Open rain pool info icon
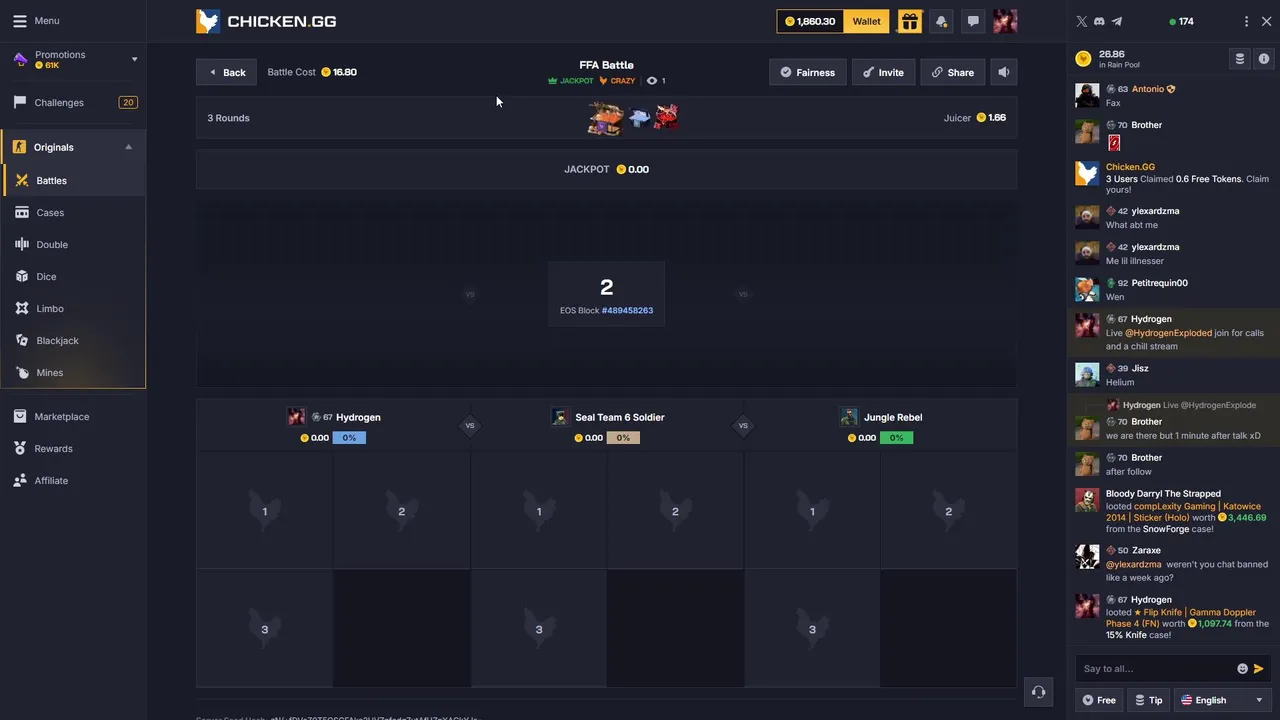 click(1264, 59)
